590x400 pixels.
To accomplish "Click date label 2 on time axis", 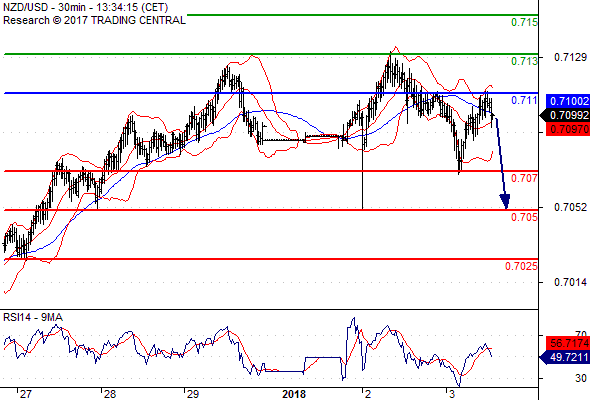I will click(x=368, y=394).
